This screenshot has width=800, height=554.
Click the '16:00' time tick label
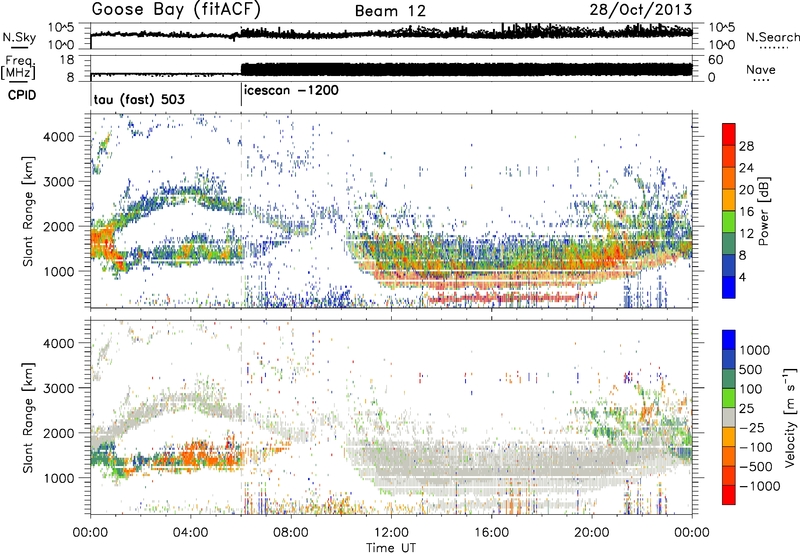491,533
